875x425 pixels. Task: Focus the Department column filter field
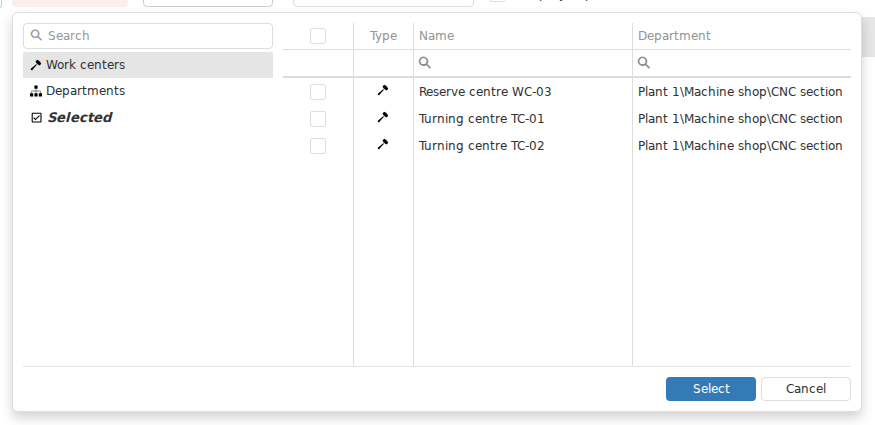742,63
